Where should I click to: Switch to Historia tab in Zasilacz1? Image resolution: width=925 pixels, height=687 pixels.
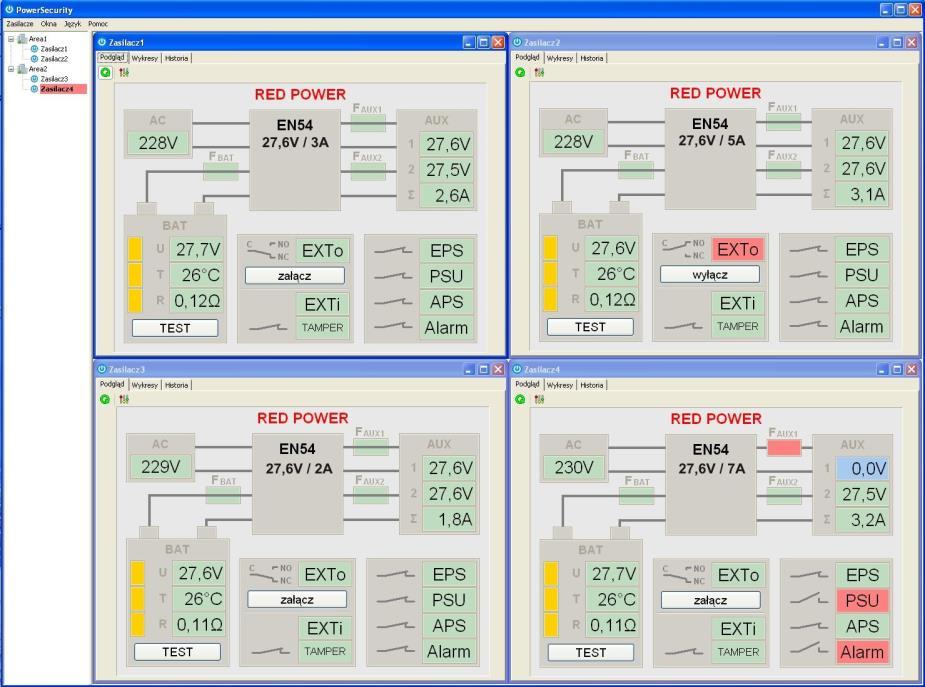pos(176,58)
